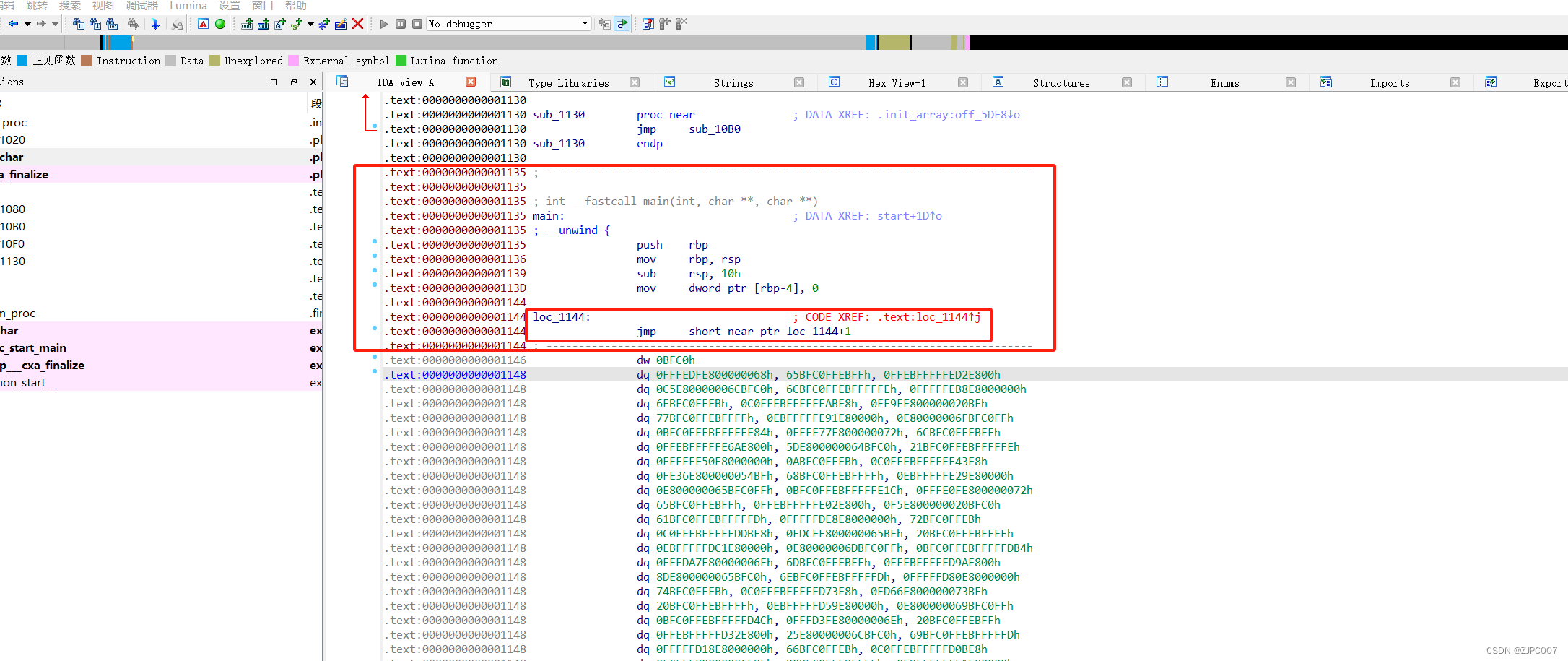The width and height of the screenshot is (1568, 661).
Task: Toggle the highlighted C-sync icon near debugger dropdown
Action: coord(622,24)
